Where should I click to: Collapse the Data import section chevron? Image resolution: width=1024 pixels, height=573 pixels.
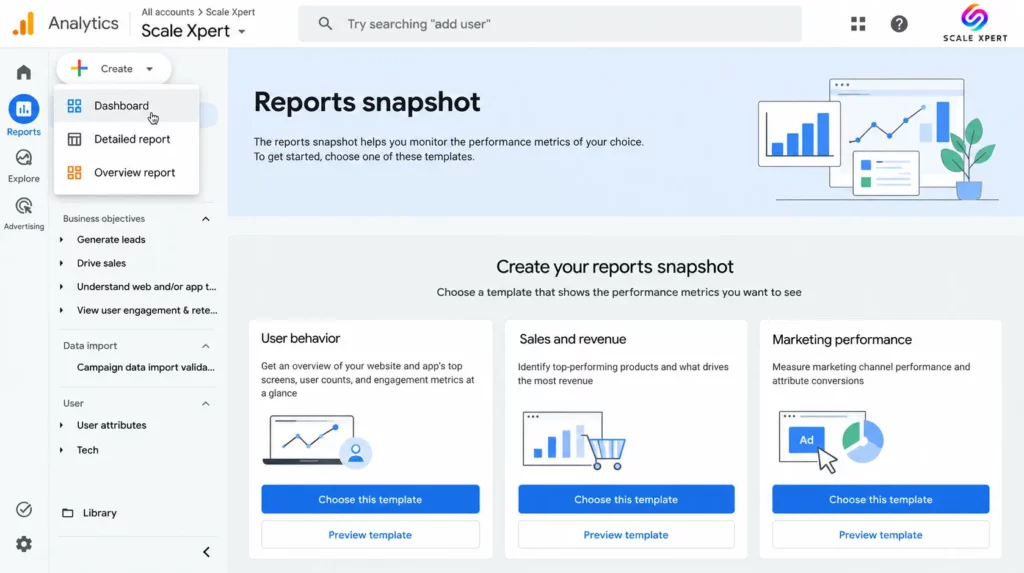[206, 346]
